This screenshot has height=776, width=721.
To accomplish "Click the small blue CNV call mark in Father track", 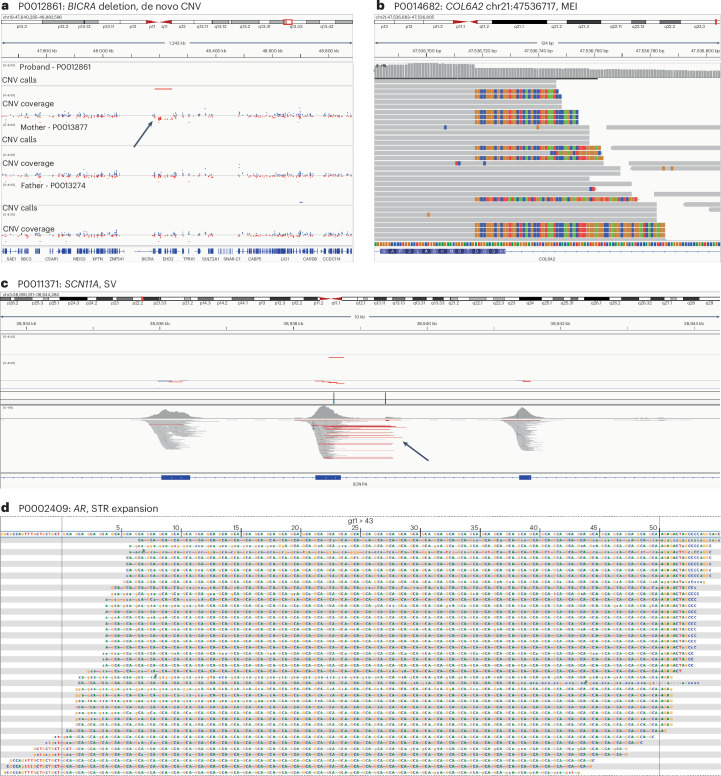I will (300, 201).
